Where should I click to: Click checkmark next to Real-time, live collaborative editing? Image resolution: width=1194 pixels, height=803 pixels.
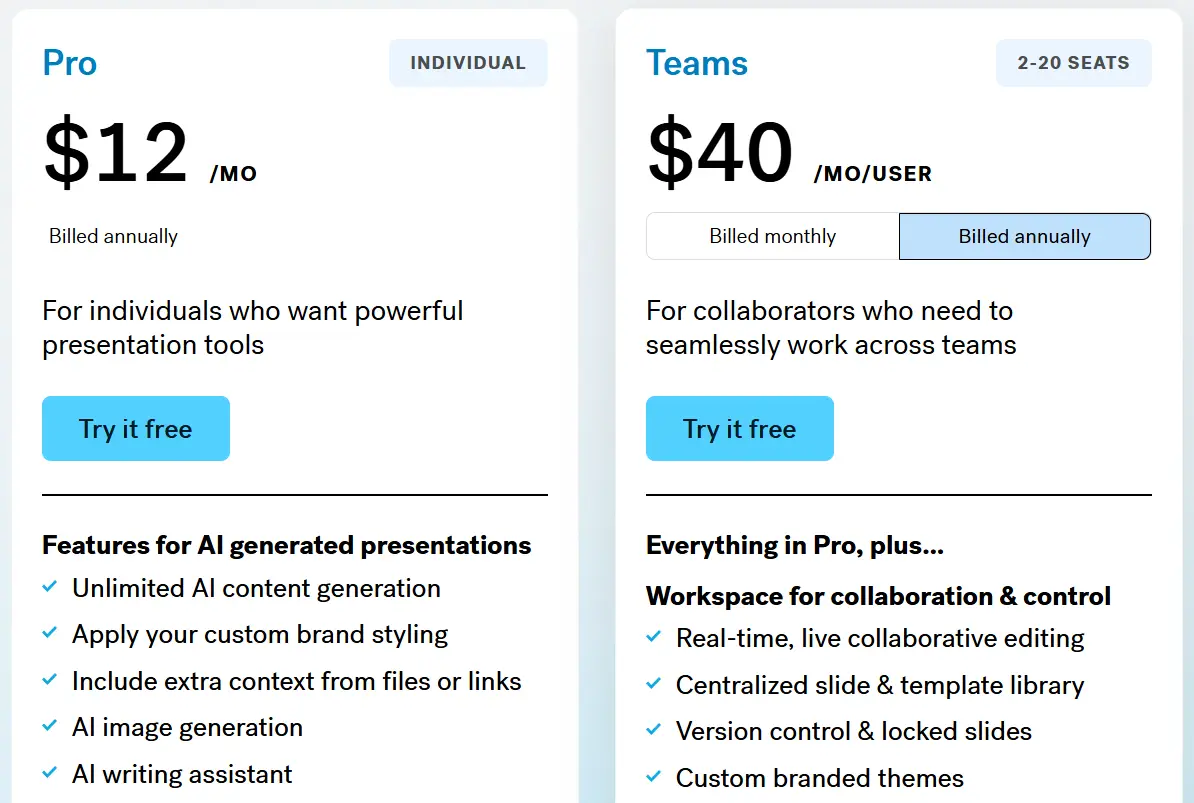[653, 637]
